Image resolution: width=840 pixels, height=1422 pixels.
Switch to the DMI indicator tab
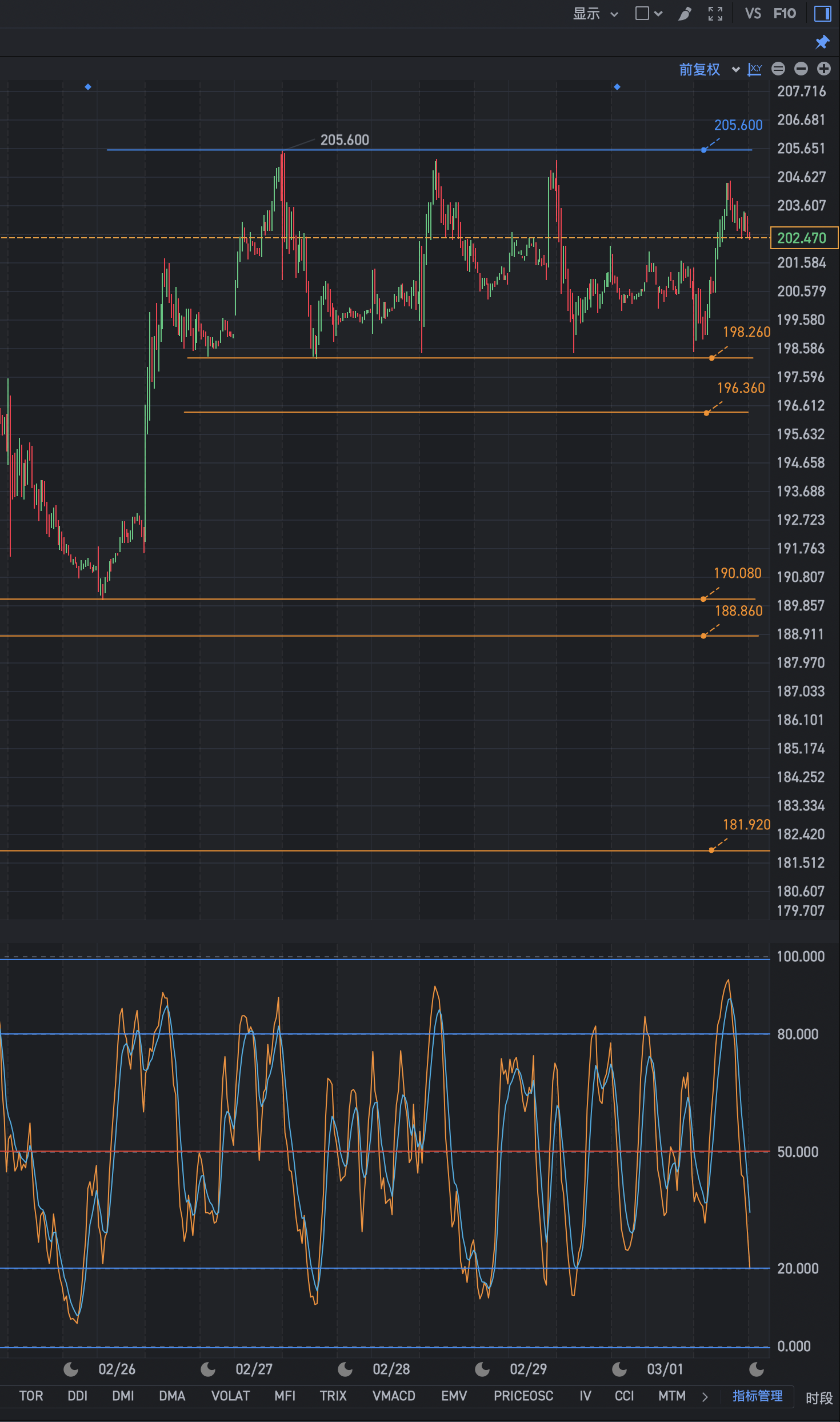point(123,1396)
